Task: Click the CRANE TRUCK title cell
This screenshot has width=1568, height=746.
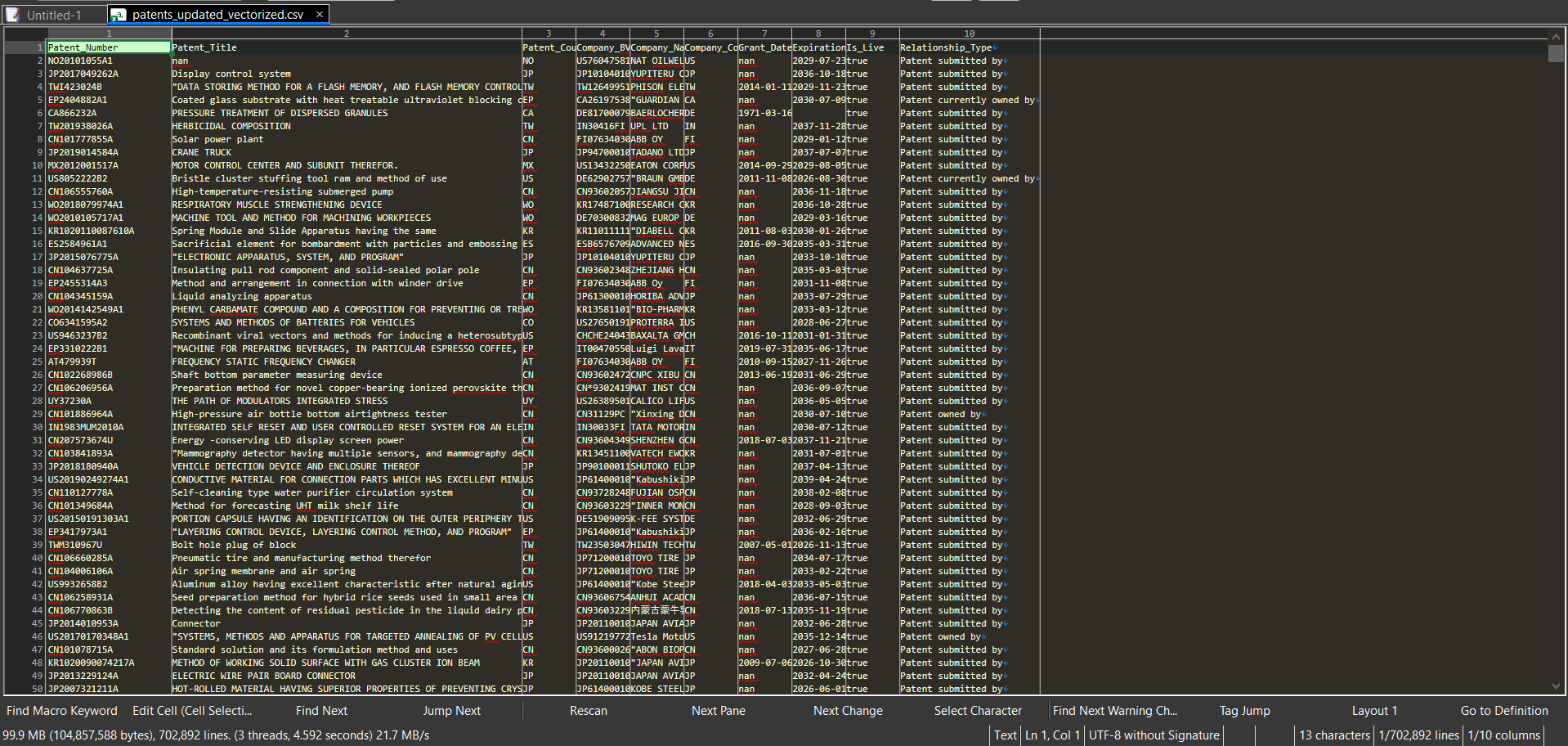Action: tap(347, 152)
